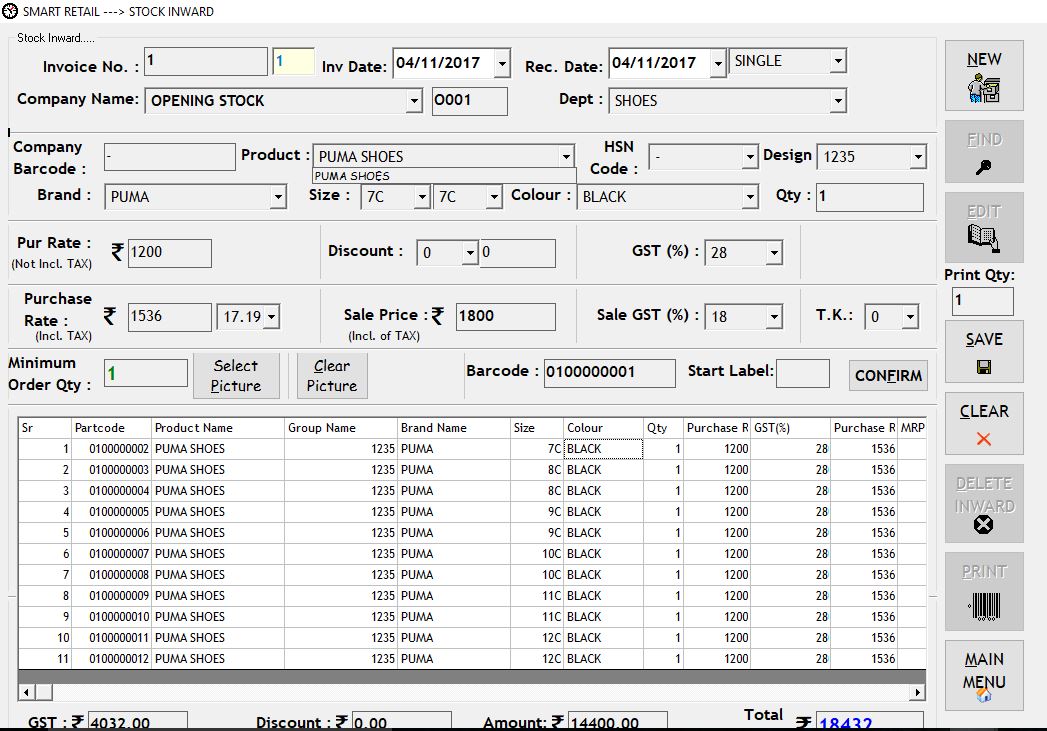Expand the Design 1235 dropdown
The image size is (1047, 731).
(x=918, y=157)
